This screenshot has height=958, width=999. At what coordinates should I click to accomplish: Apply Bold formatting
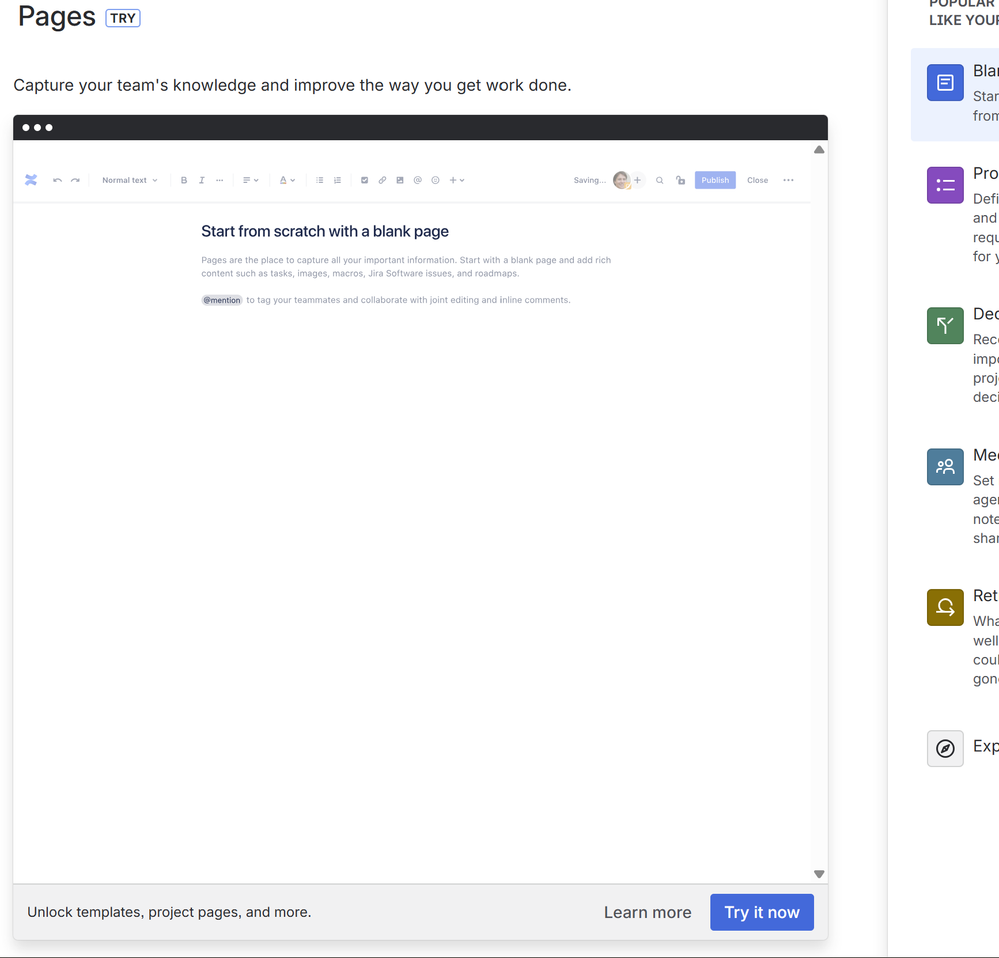click(x=184, y=180)
